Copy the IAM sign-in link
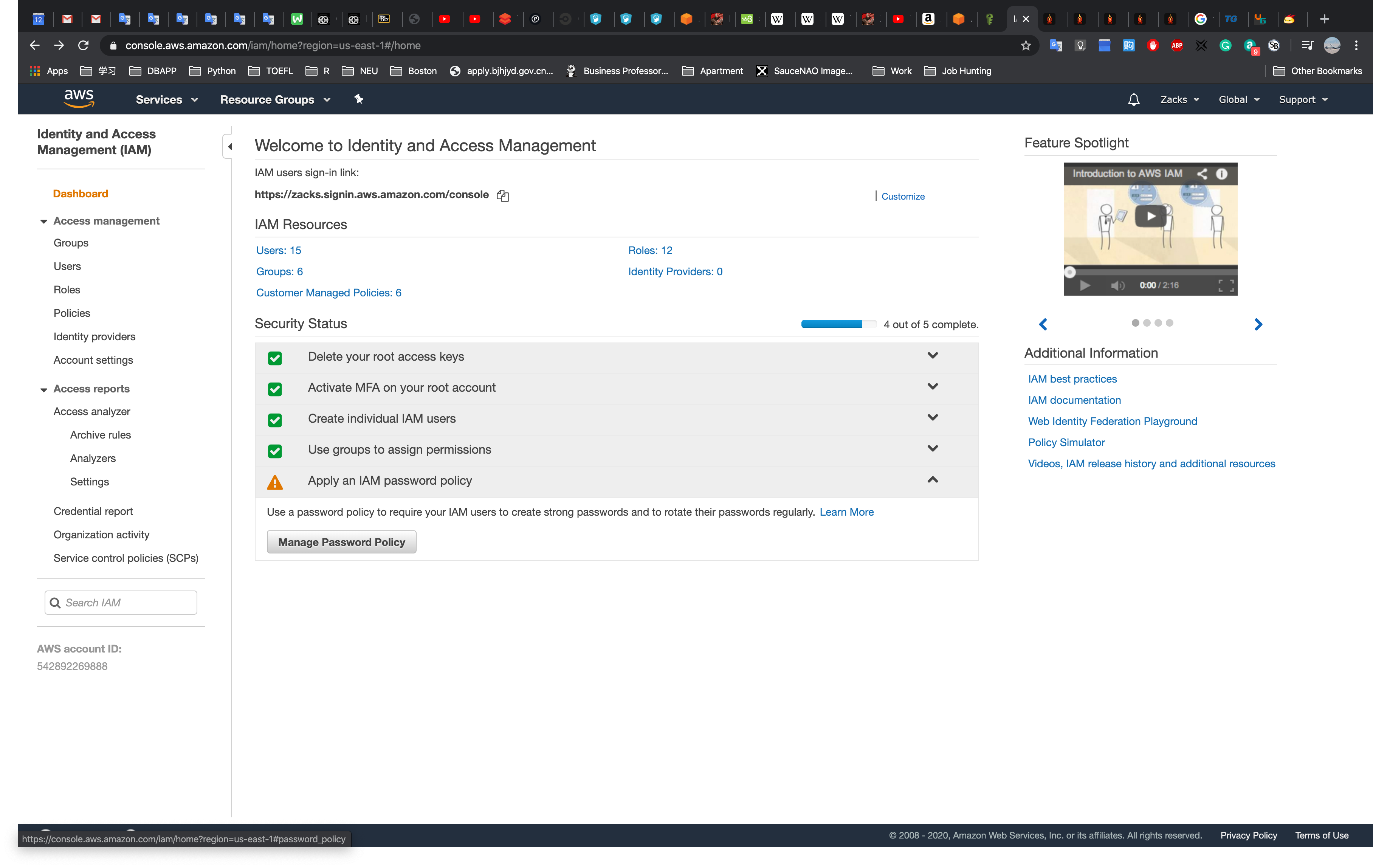 502,195
